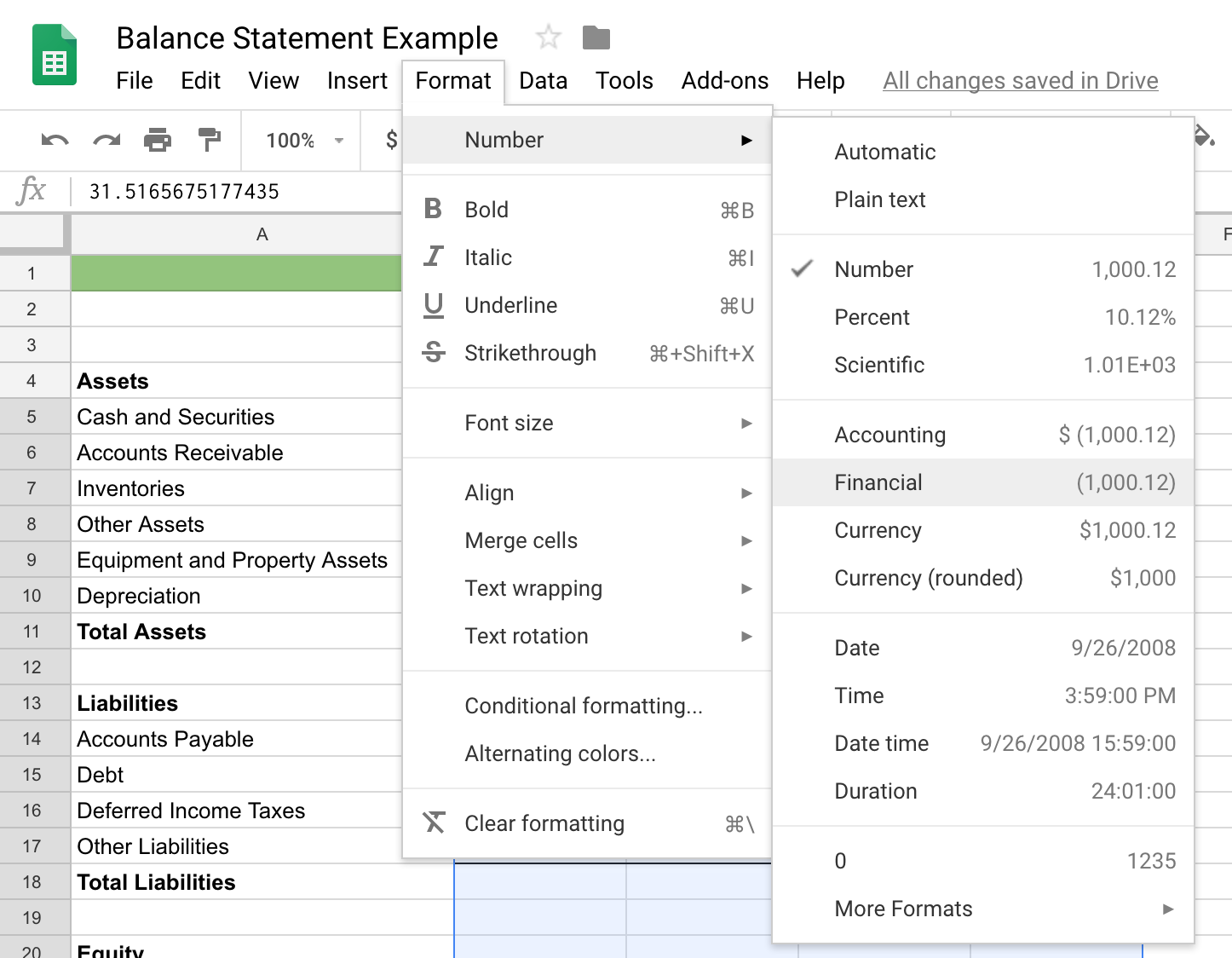This screenshot has width=1232, height=958.
Task: Select the Total Liabilities cell
Action: point(262,882)
